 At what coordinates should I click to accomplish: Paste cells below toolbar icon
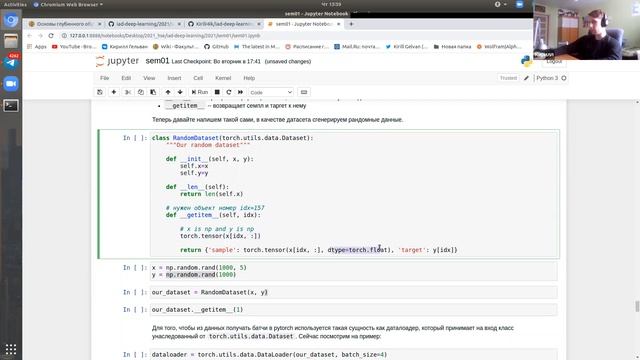coord(153,92)
